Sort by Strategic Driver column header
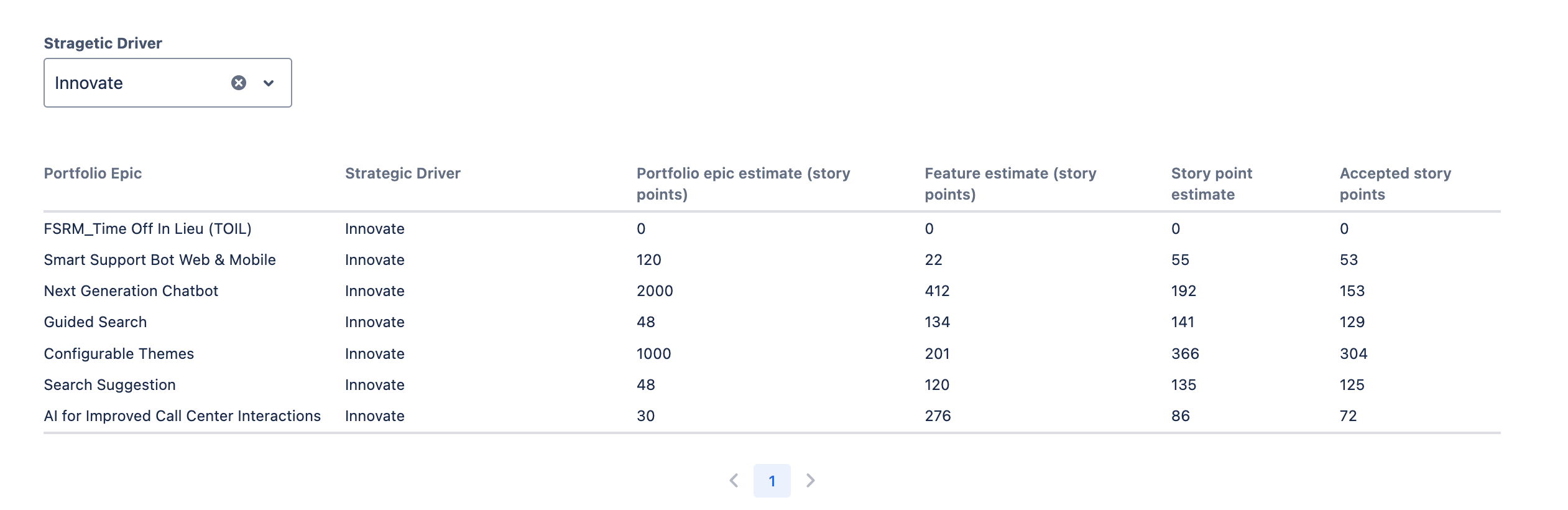Viewport: 1568px width, 510px height. tap(402, 173)
